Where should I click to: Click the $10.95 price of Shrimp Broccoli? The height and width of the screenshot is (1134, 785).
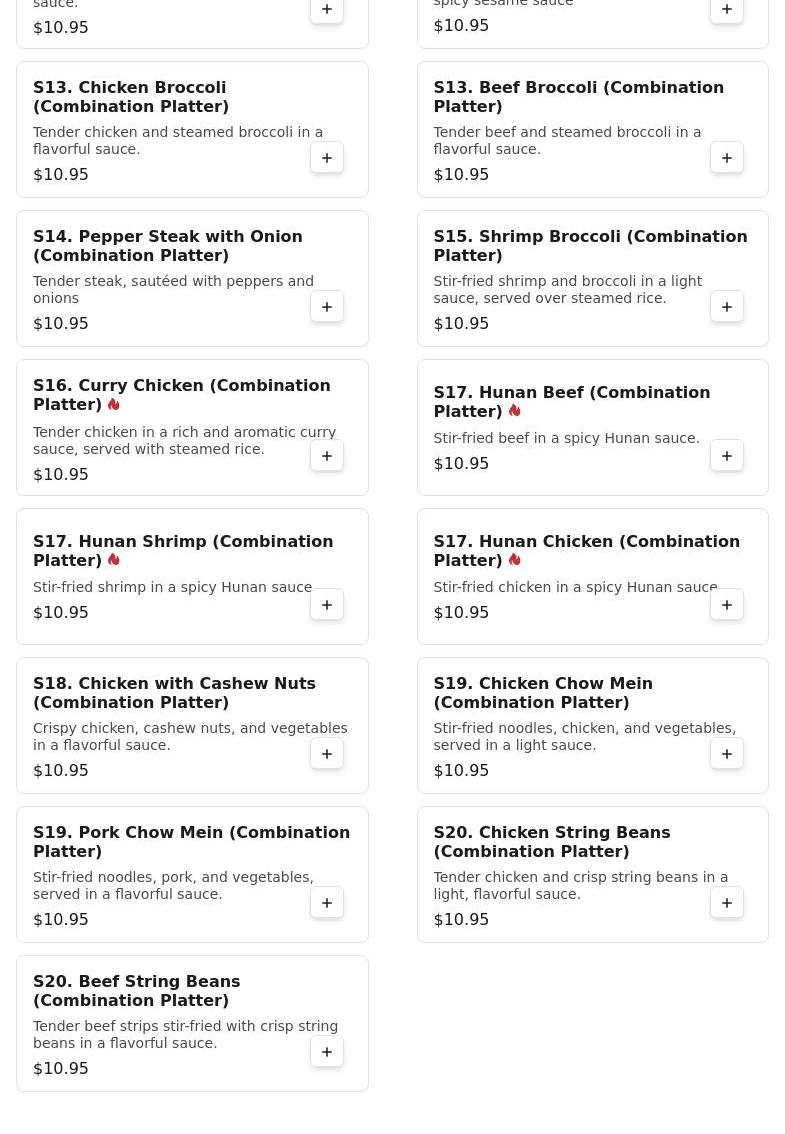click(461, 323)
